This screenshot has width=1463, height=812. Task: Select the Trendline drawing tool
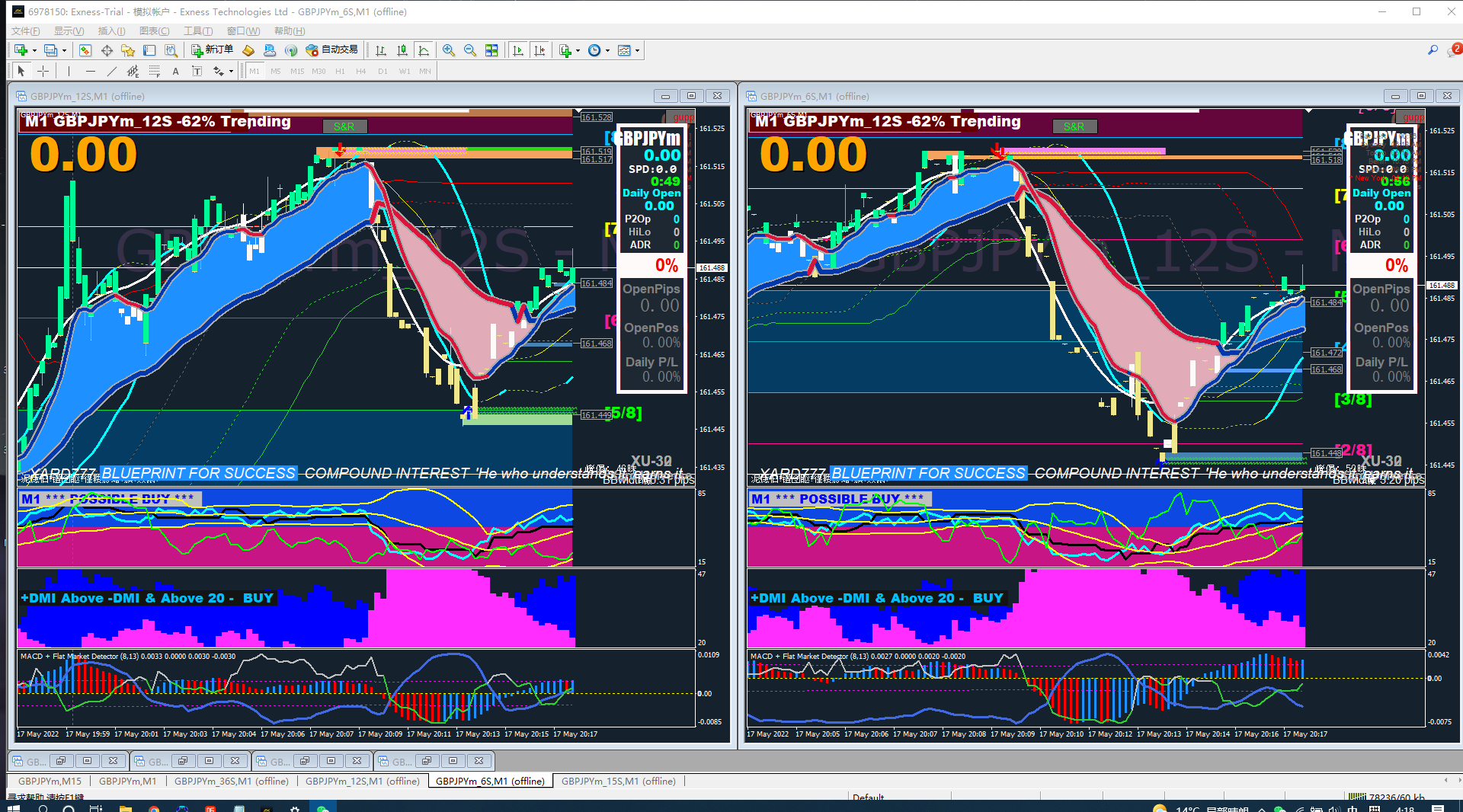tap(112, 71)
